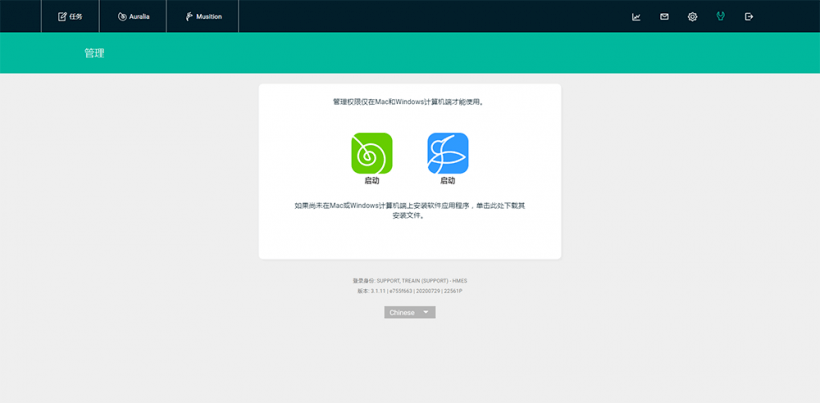Open the 任务 tab in the top navigation

point(70,16)
